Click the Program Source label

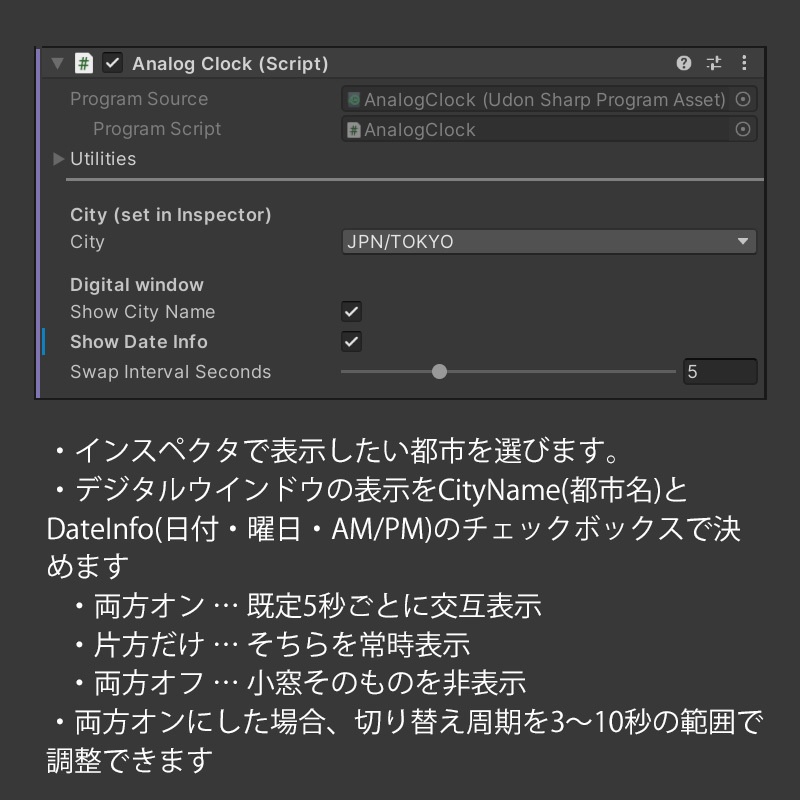click(x=139, y=98)
